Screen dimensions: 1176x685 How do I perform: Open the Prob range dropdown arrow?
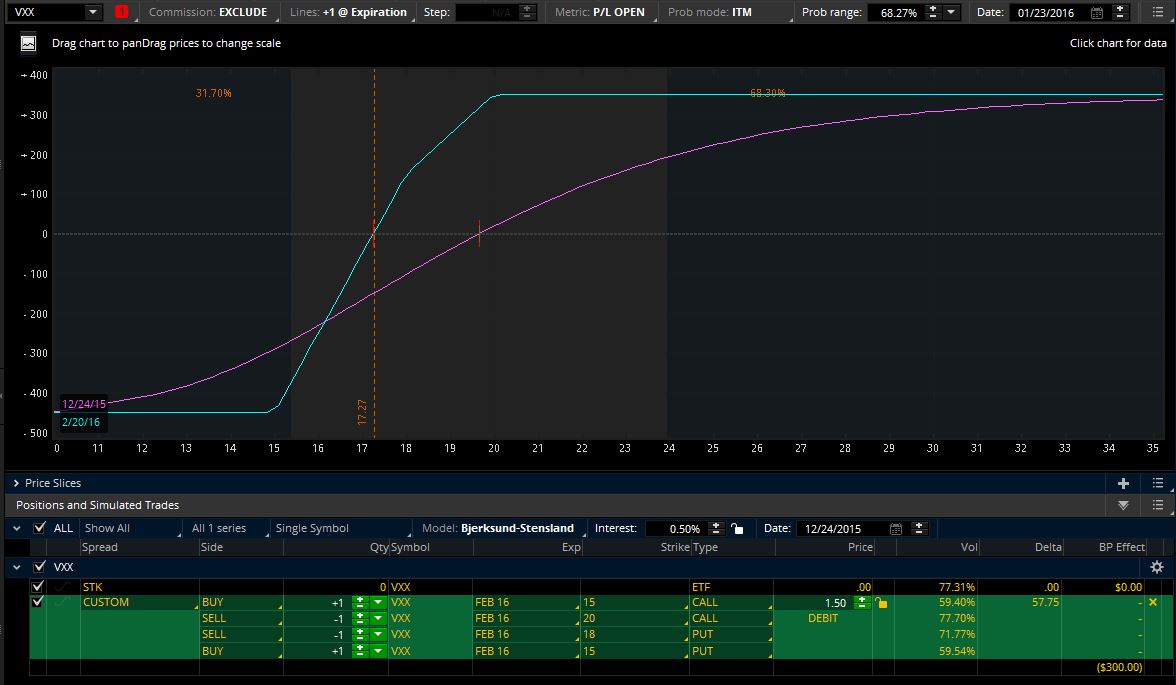coord(952,13)
